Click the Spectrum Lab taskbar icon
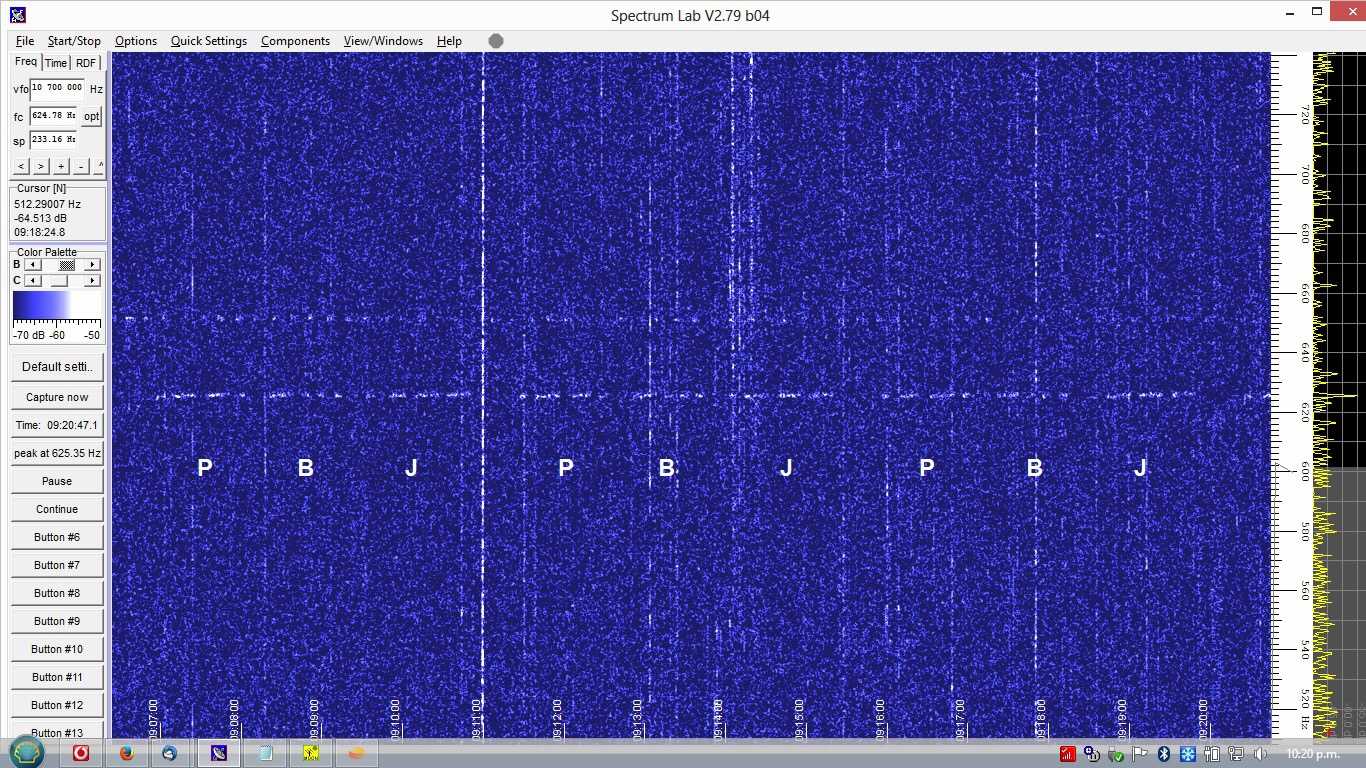 [x=219, y=753]
